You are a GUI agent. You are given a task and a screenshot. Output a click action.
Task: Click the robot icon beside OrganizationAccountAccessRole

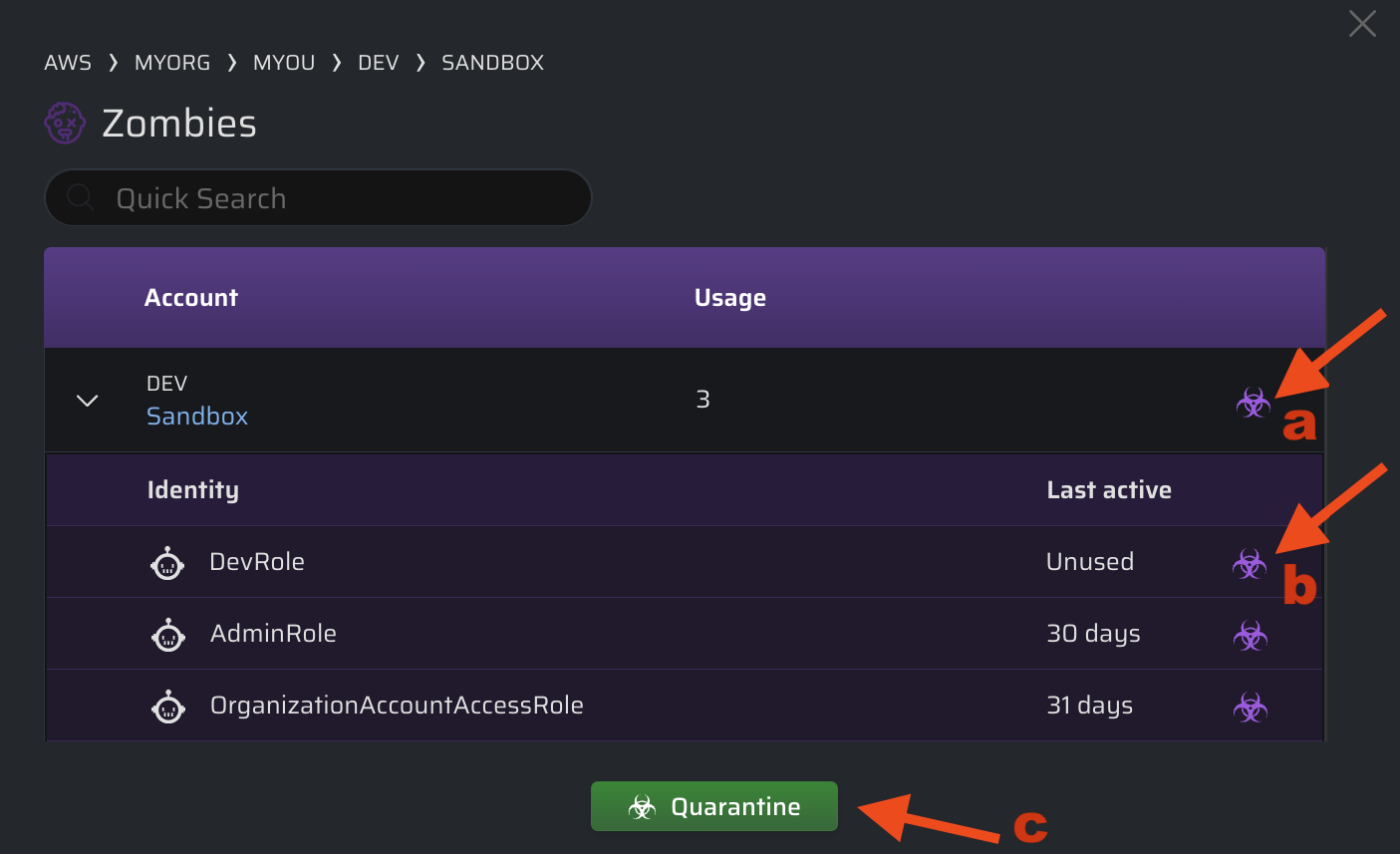point(167,706)
